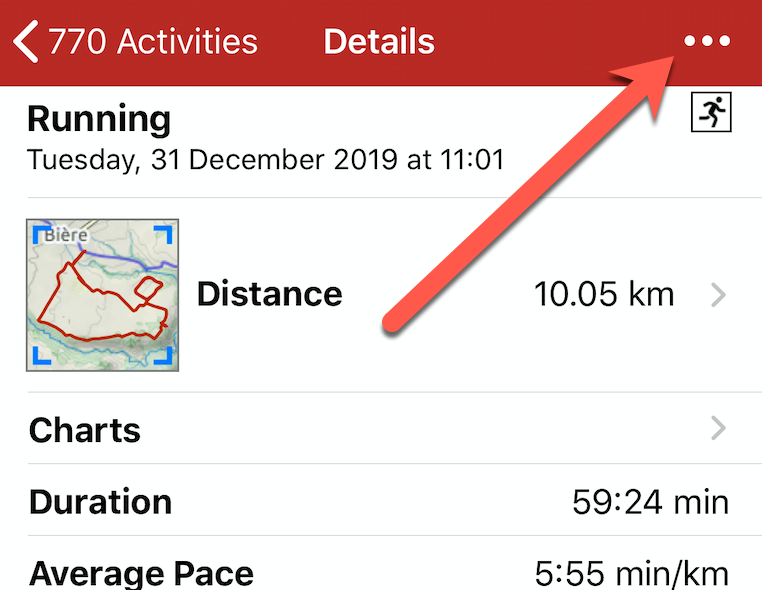This screenshot has width=762, height=590.
Task: Go back to 770 Activities list
Action: [x=136, y=41]
